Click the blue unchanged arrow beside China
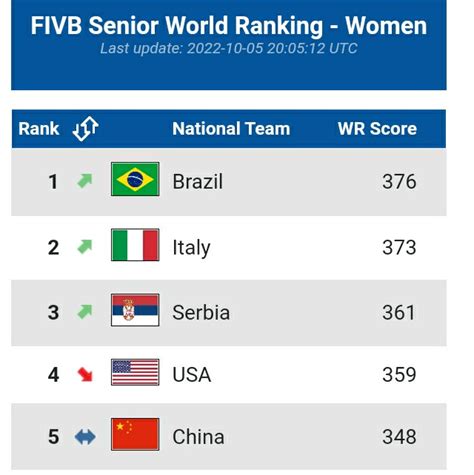This screenshot has width=474, height=475. [x=85, y=437]
